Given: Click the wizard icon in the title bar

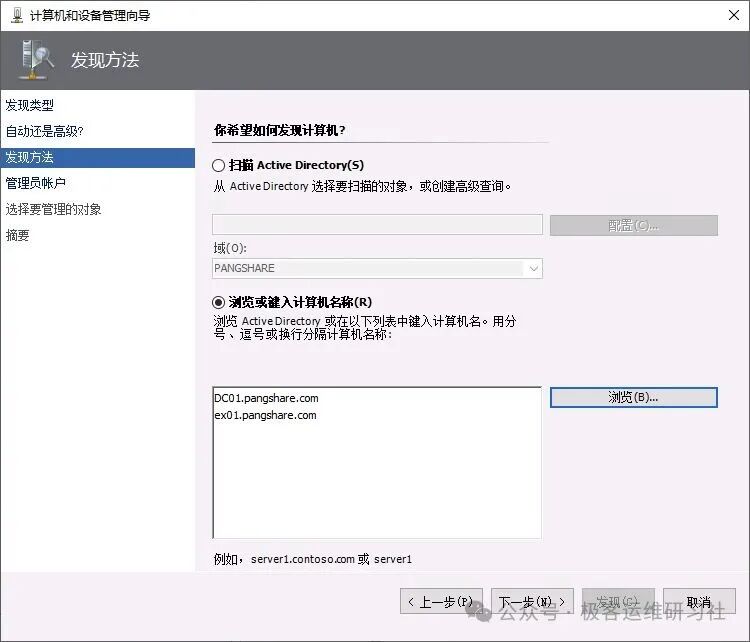Looking at the screenshot, I should (17, 15).
